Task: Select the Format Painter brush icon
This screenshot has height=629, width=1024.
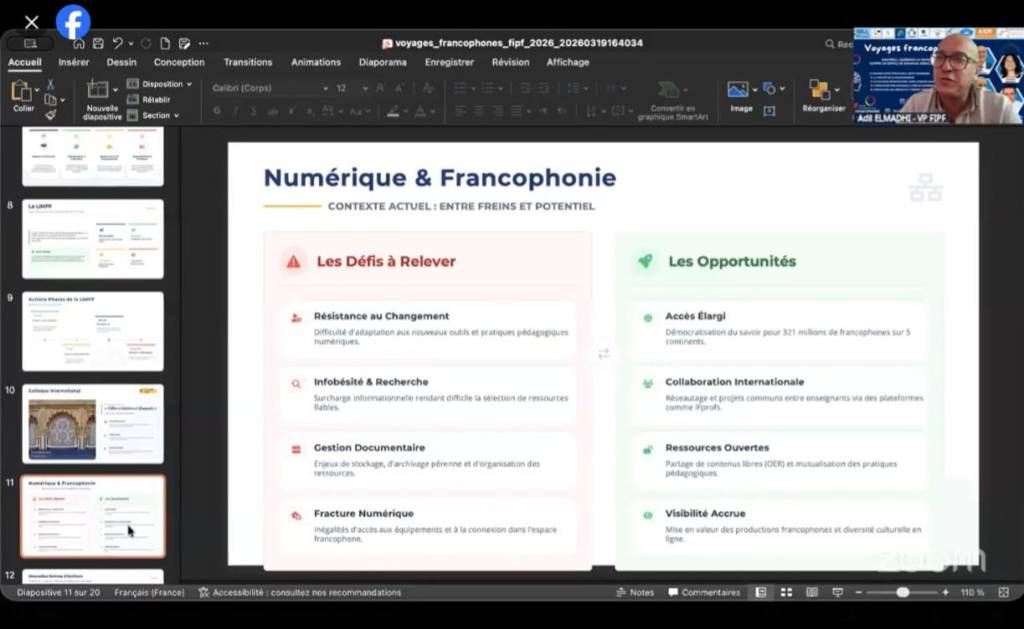Action: pos(50,114)
